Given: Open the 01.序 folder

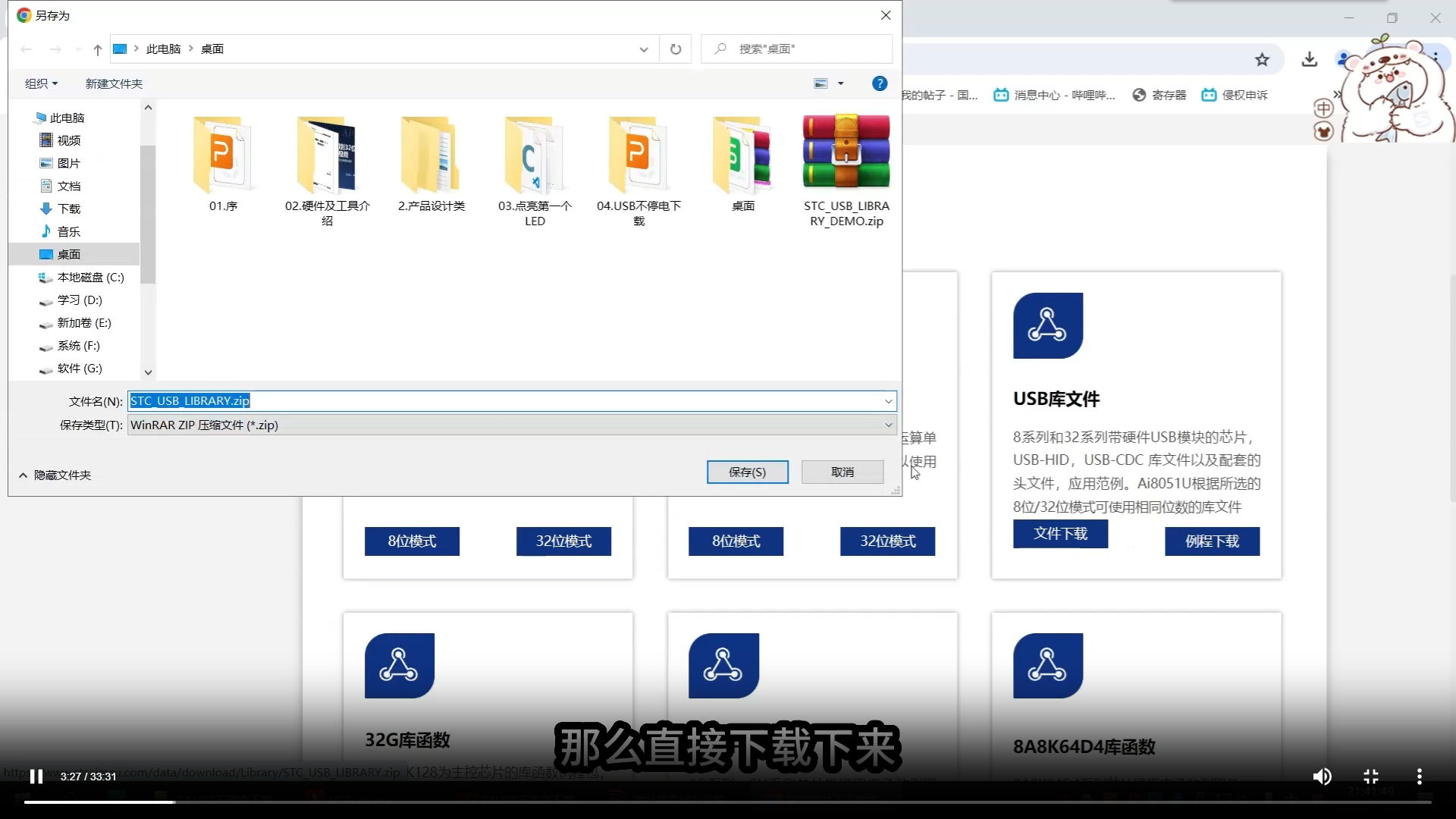Looking at the screenshot, I should point(223,163).
